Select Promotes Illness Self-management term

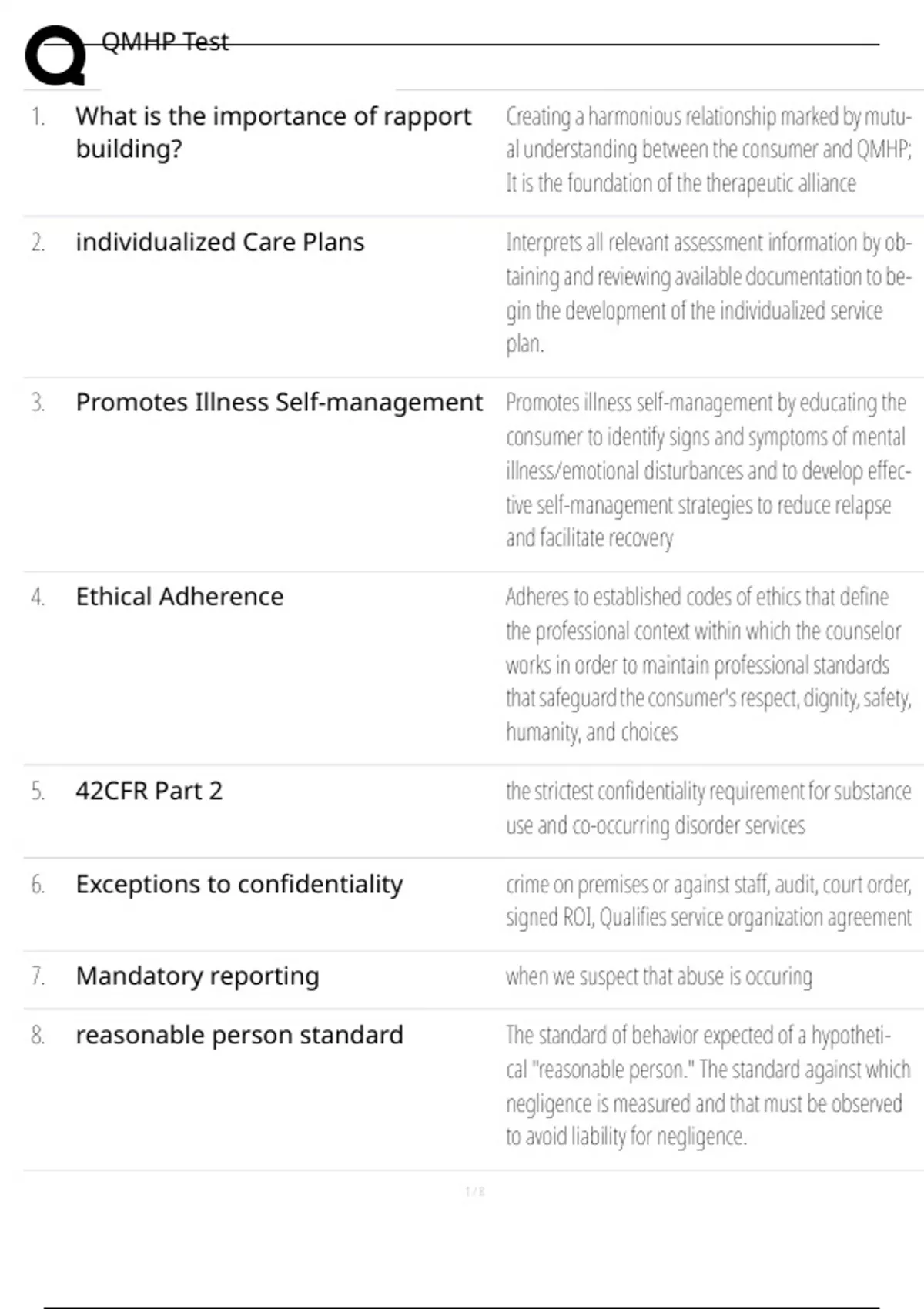[279, 402]
